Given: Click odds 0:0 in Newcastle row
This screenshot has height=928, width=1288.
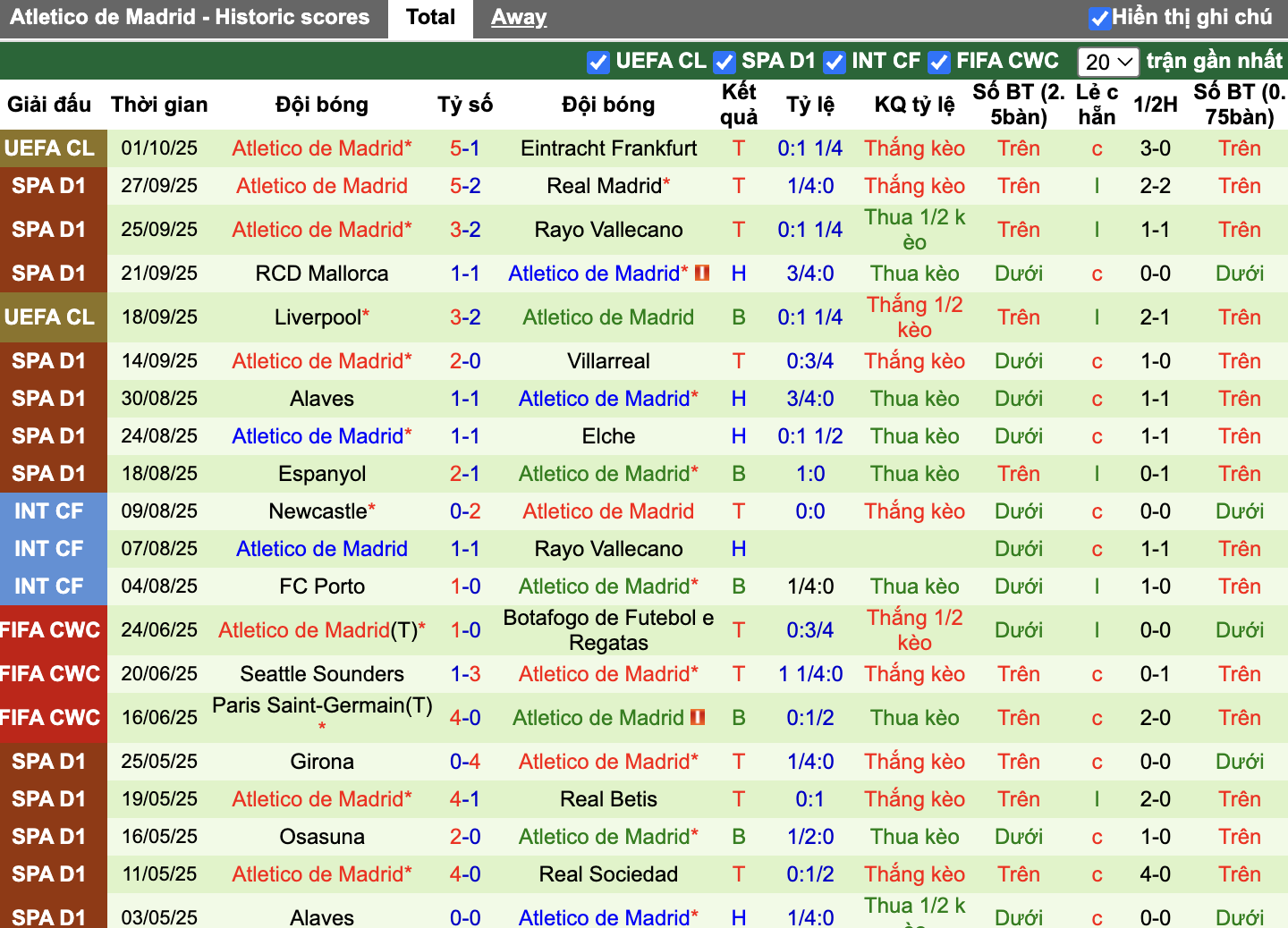Looking at the screenshot, I should [810, 511].
